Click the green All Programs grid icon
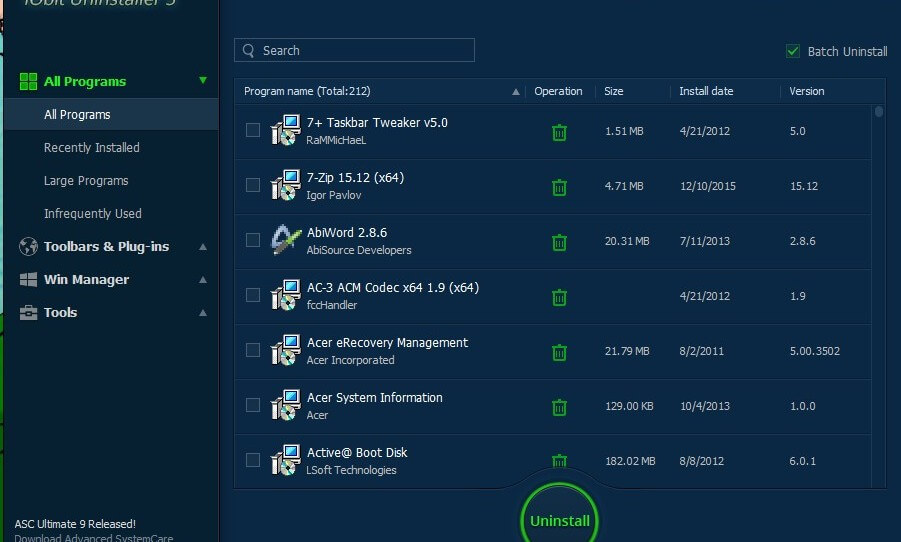The width and height of the screenshot is (901, 542). tap(28, 82)
